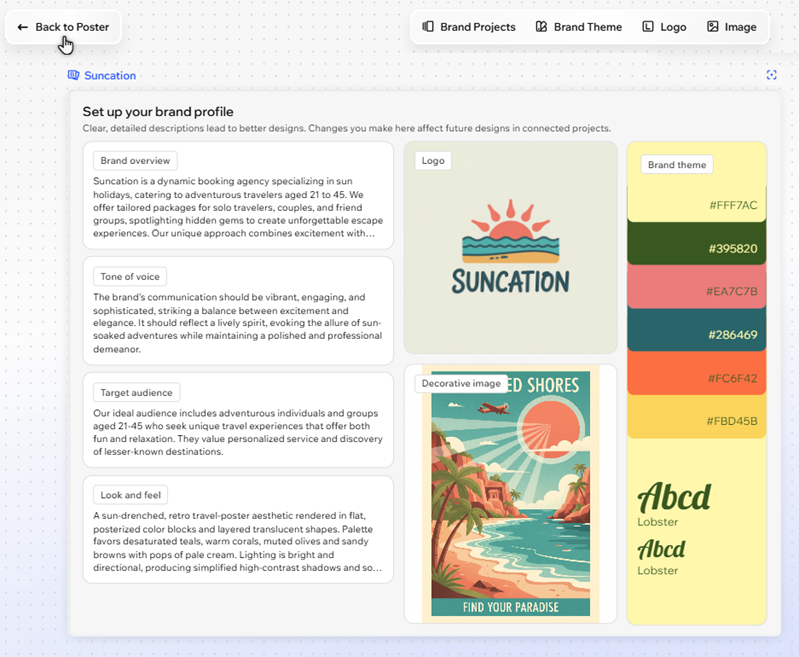The width and height of the screenshot is (799, 657).
Task: Switch to Brand Theme tab
Action: 579,27
